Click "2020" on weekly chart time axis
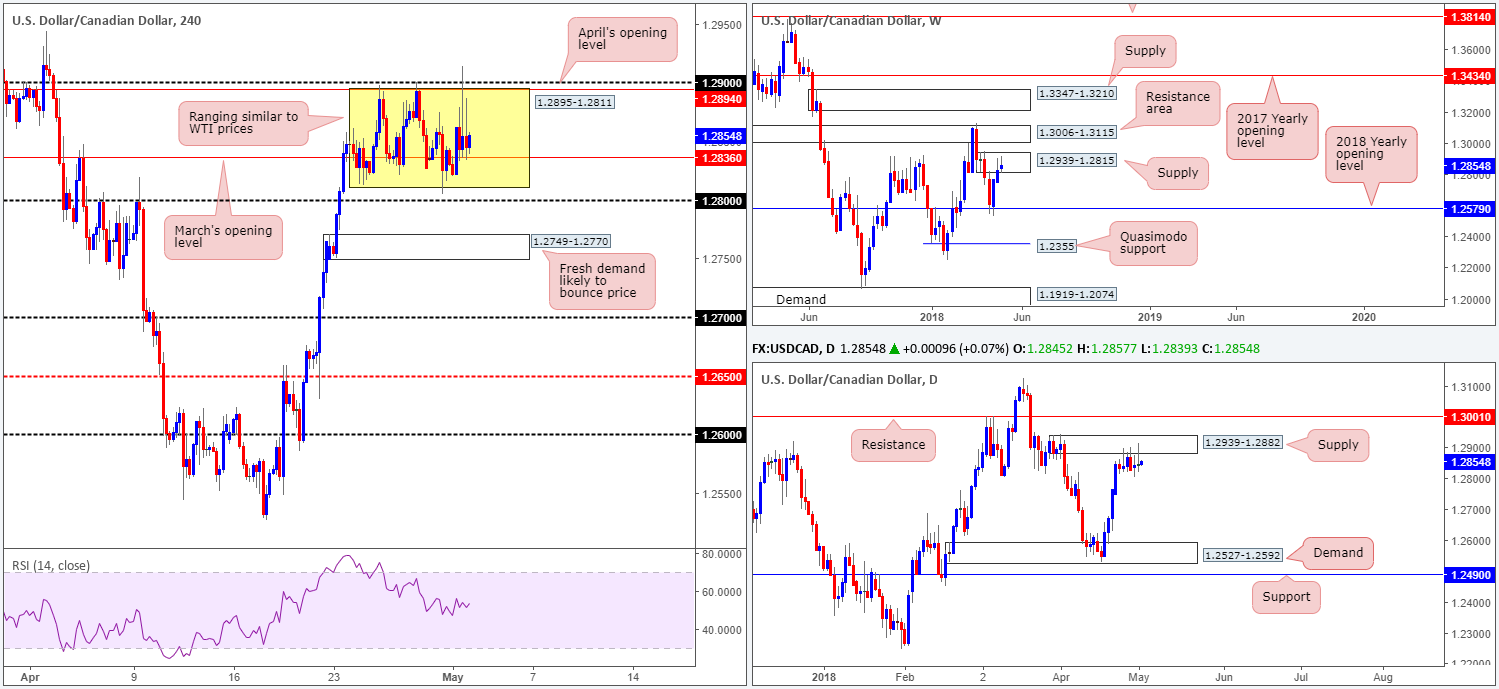Image resolution: width=1499 pixels, height=689 pixels. click(x=1363, y=315)
